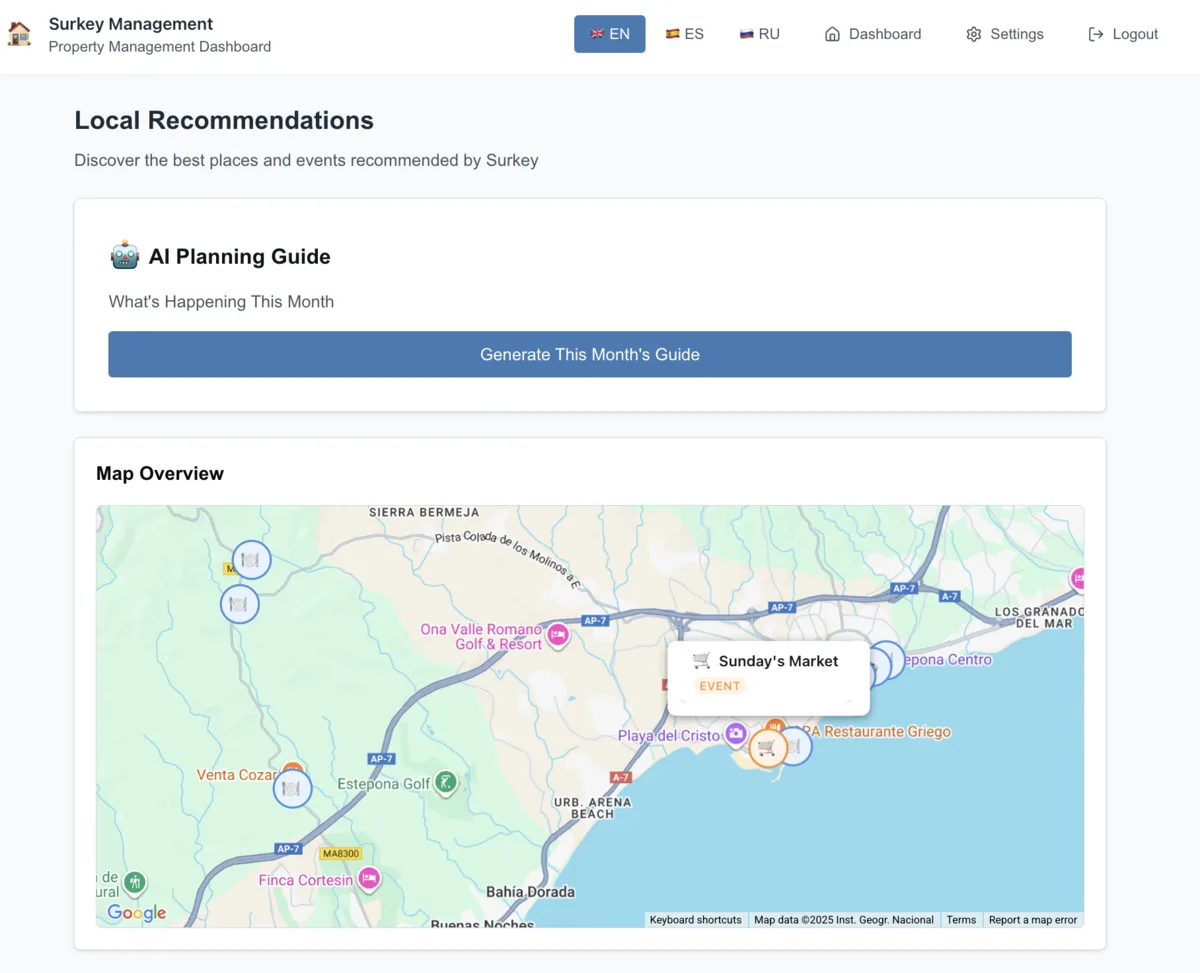This screenshot has height=973, width=1200.
Task: Click the Estepona Golf map label
Action: [x=384, y=784]
